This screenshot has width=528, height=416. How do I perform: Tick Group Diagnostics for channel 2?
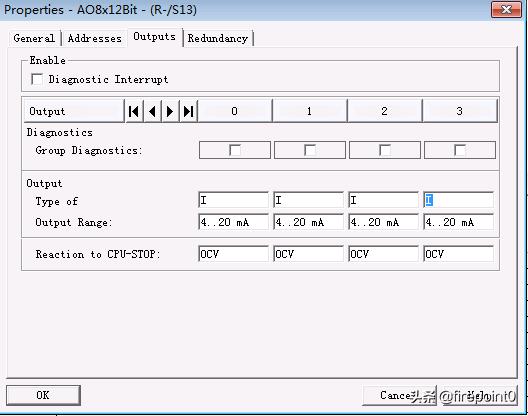coord(385,150)
